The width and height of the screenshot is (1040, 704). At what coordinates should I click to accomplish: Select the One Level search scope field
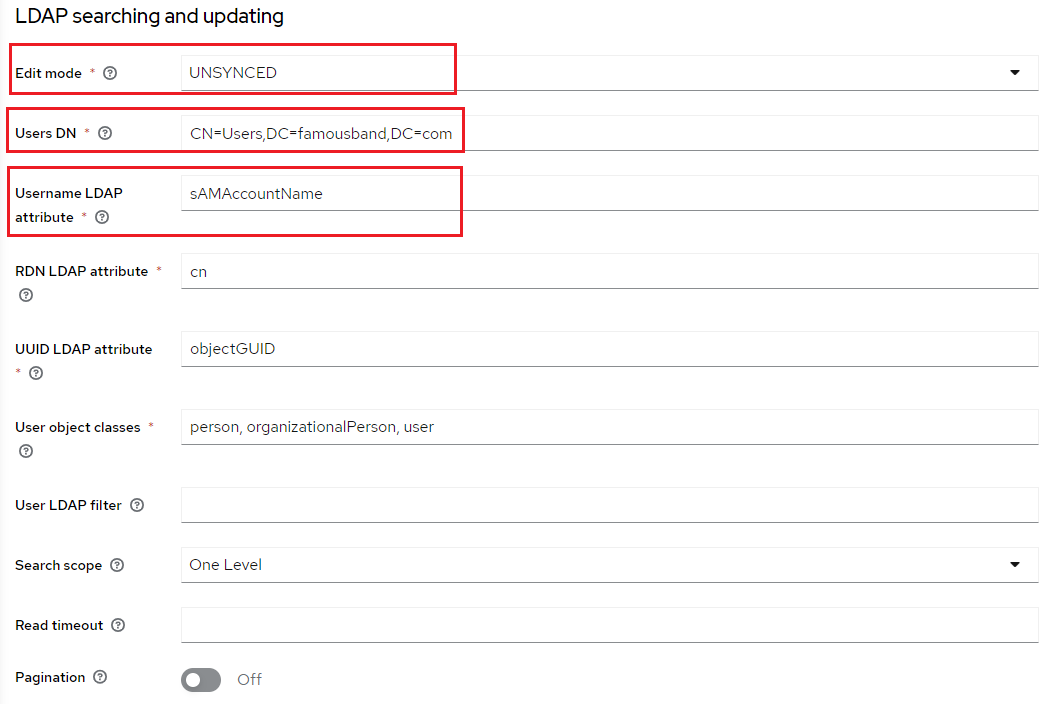click(x=400, y=565)
